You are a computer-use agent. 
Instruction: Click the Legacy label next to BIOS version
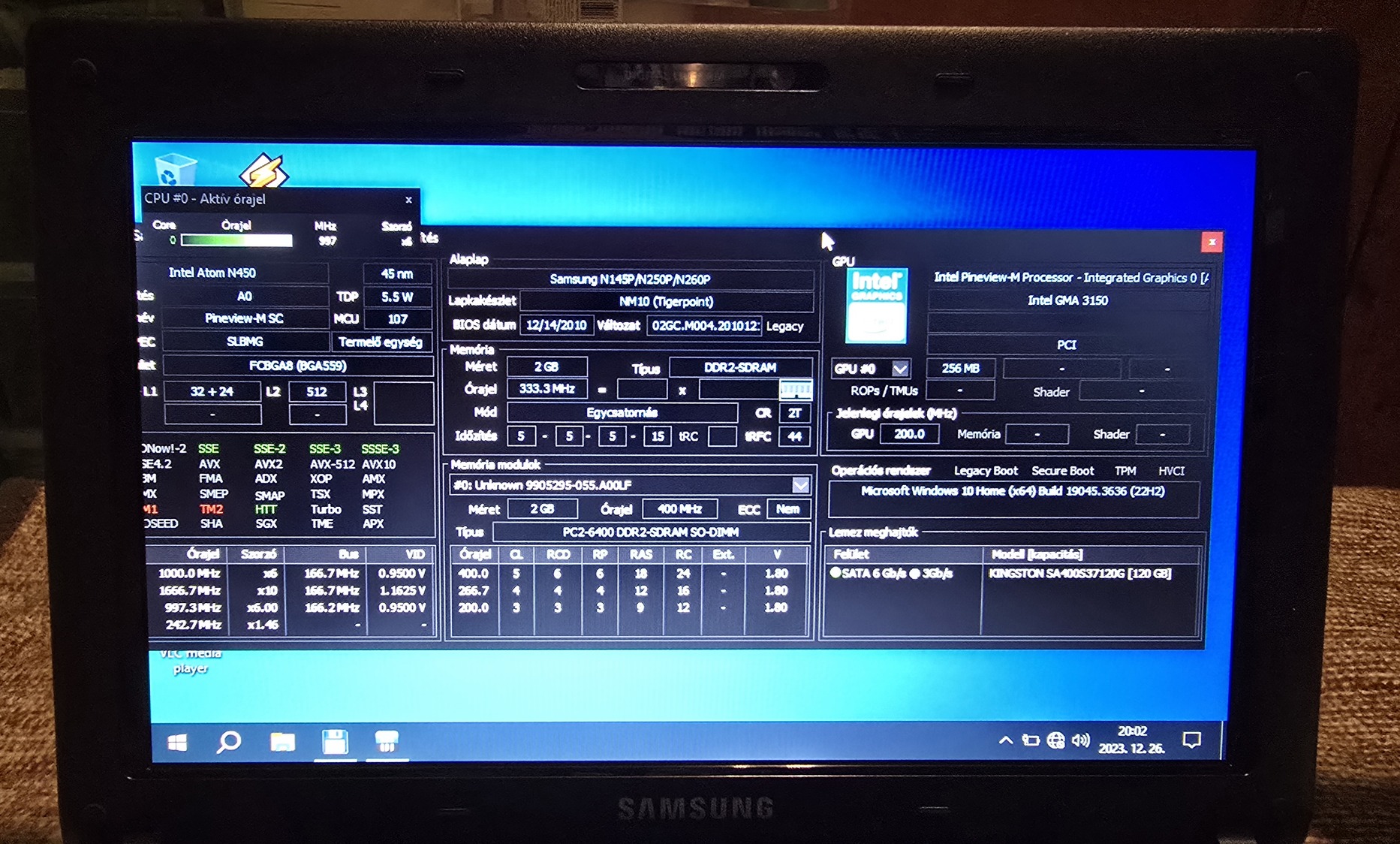(785, 327)
